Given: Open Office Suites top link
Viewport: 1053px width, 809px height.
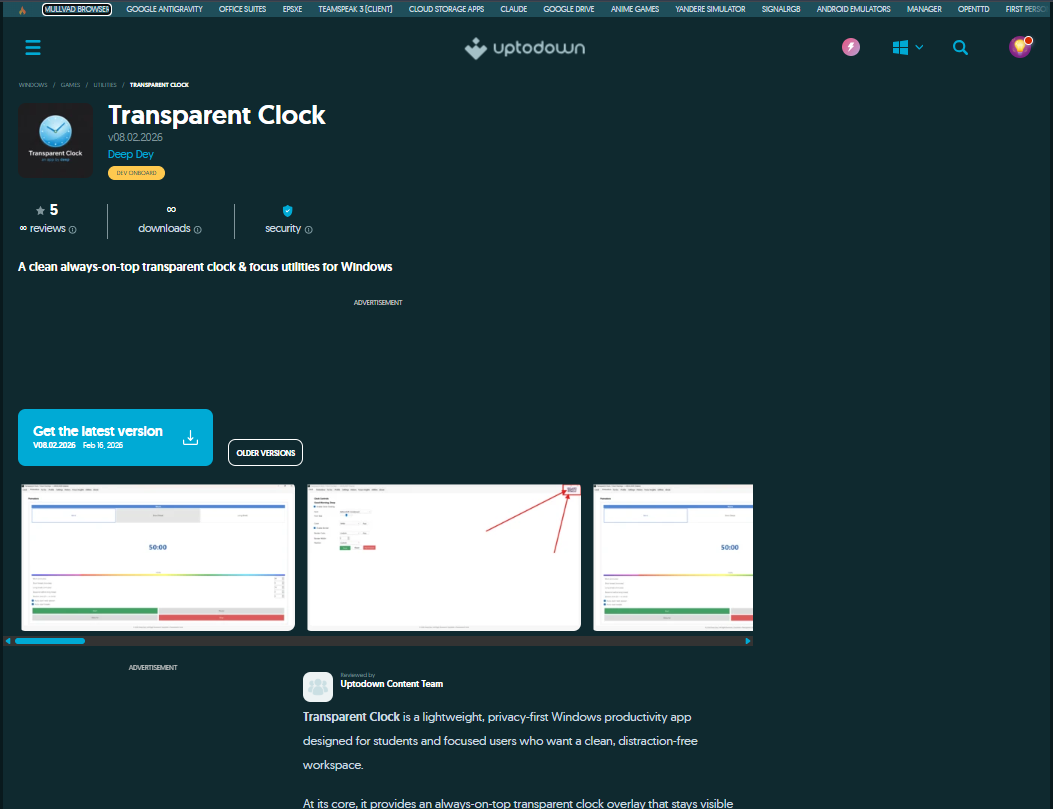Looking at the screenshot, I should click(242, 9).
